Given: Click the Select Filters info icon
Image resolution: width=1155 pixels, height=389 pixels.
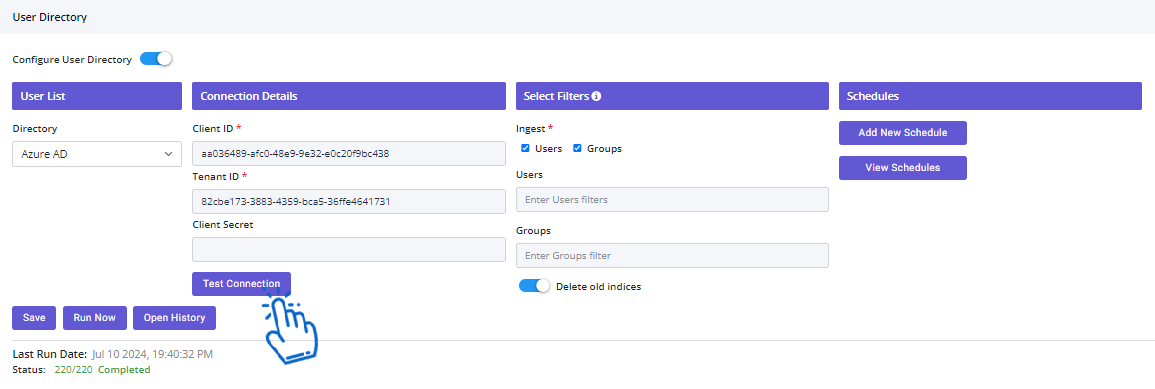Looking at the screenshot, I should tap(597, 97).
